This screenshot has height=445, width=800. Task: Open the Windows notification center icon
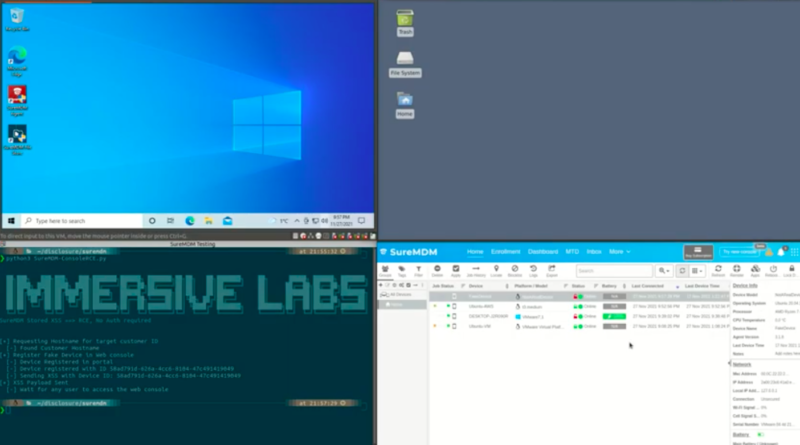pos(361,221)
